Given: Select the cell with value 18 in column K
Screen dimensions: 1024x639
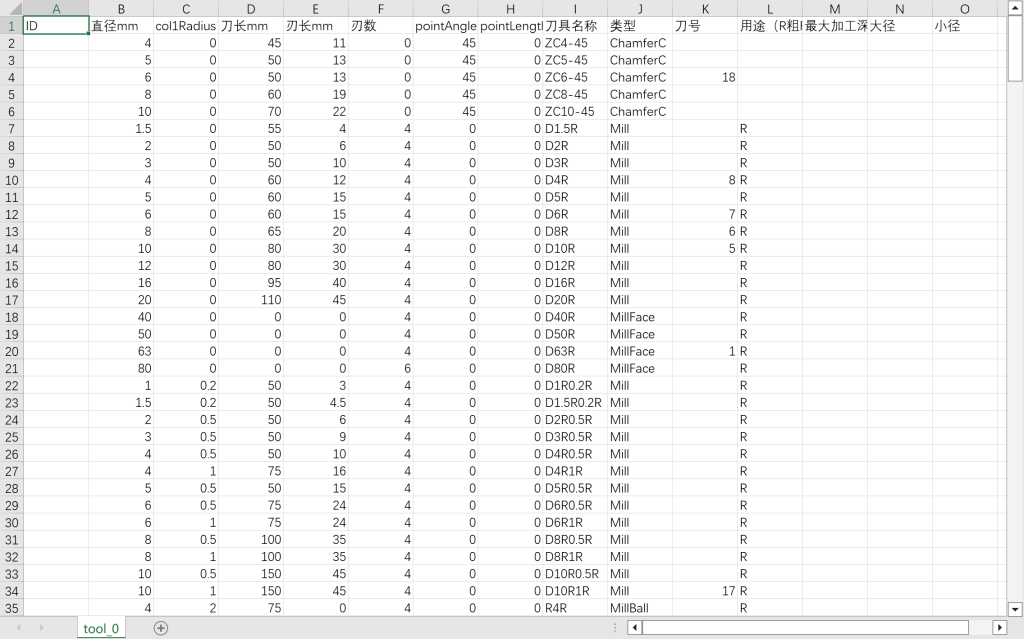Looking at the screenshot, I should [x=705, y=77].
